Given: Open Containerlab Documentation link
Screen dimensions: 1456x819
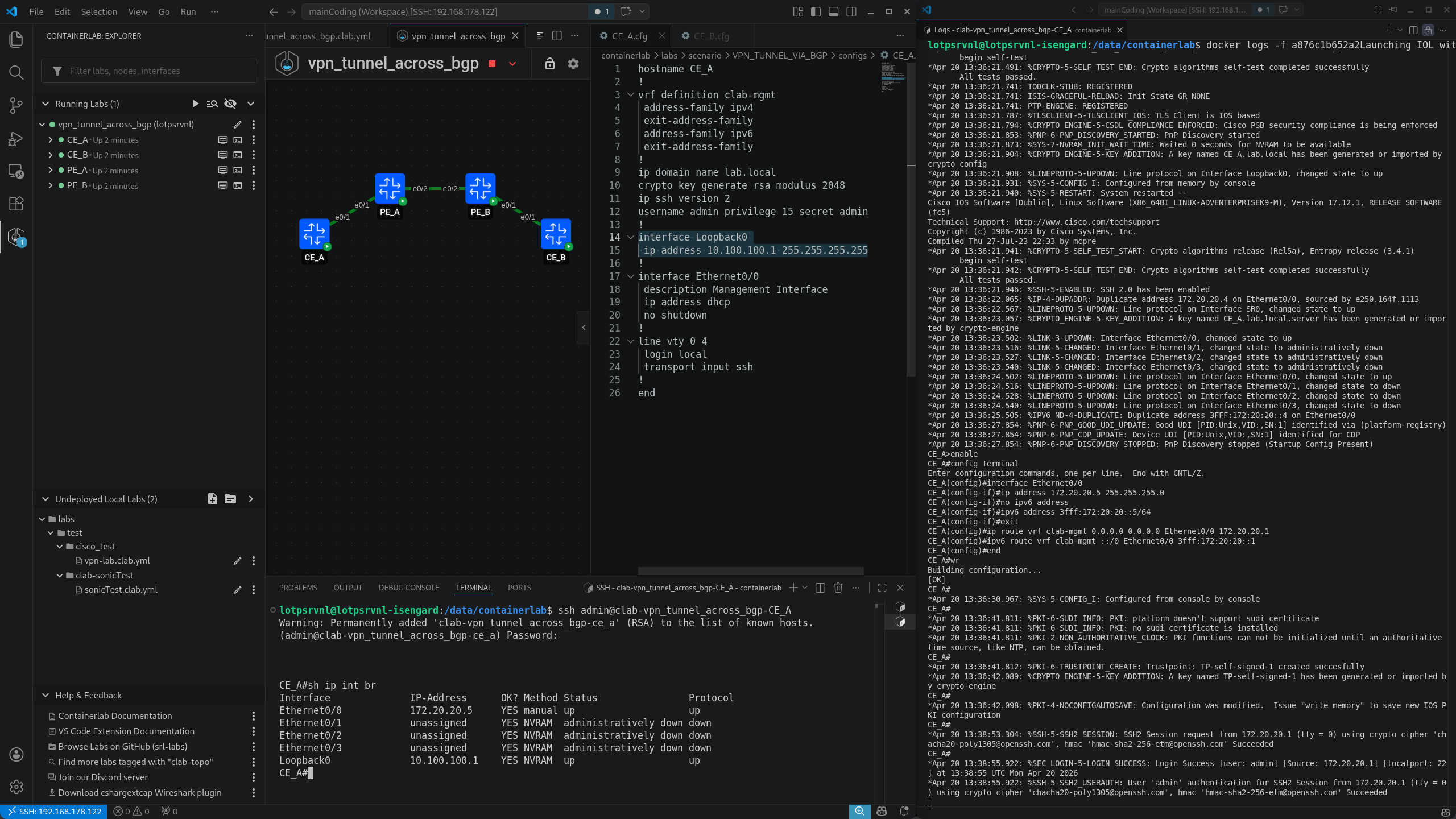Looking at the screenshot, I should point(115,716).
